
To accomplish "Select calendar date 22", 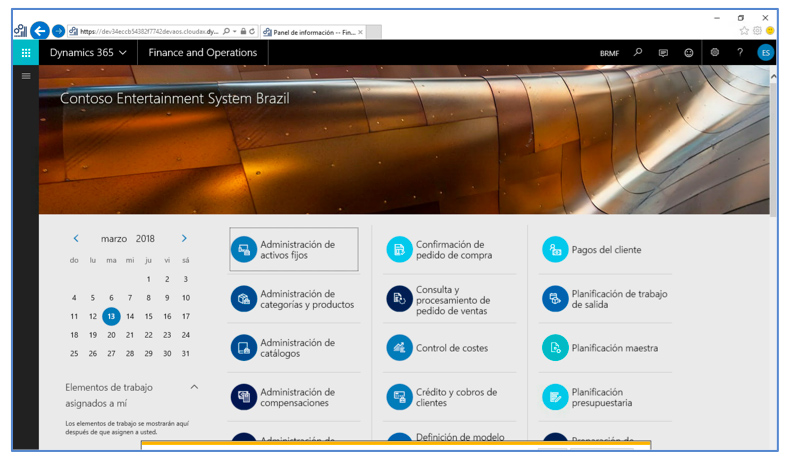I will (148, 335).
